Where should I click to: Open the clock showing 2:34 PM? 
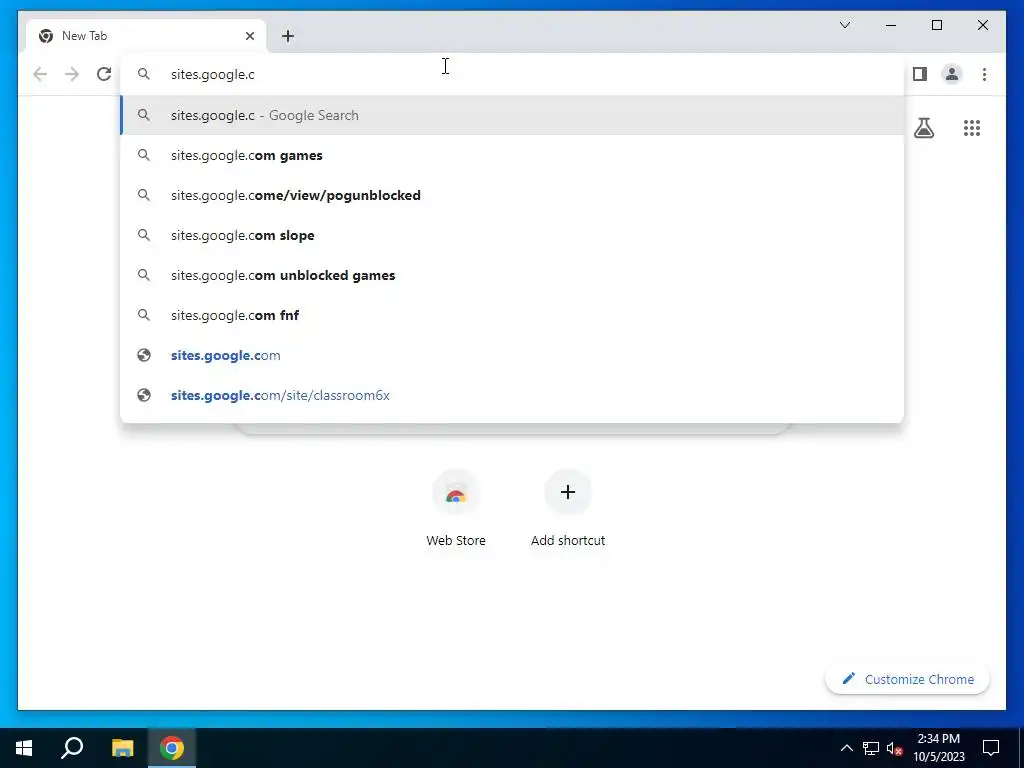(x=938, y=748)
